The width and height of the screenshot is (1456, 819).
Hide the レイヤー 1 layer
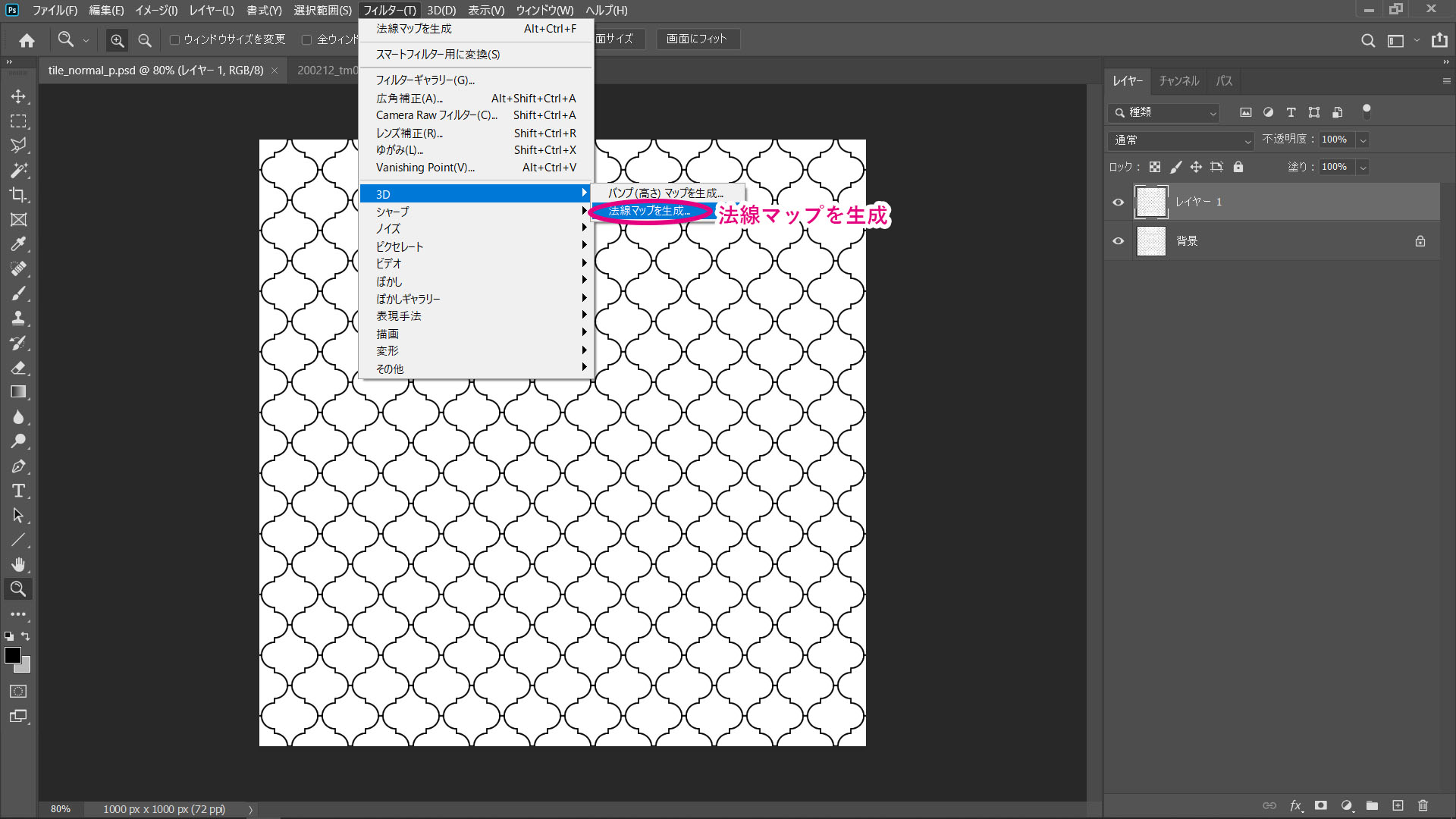1118,202
